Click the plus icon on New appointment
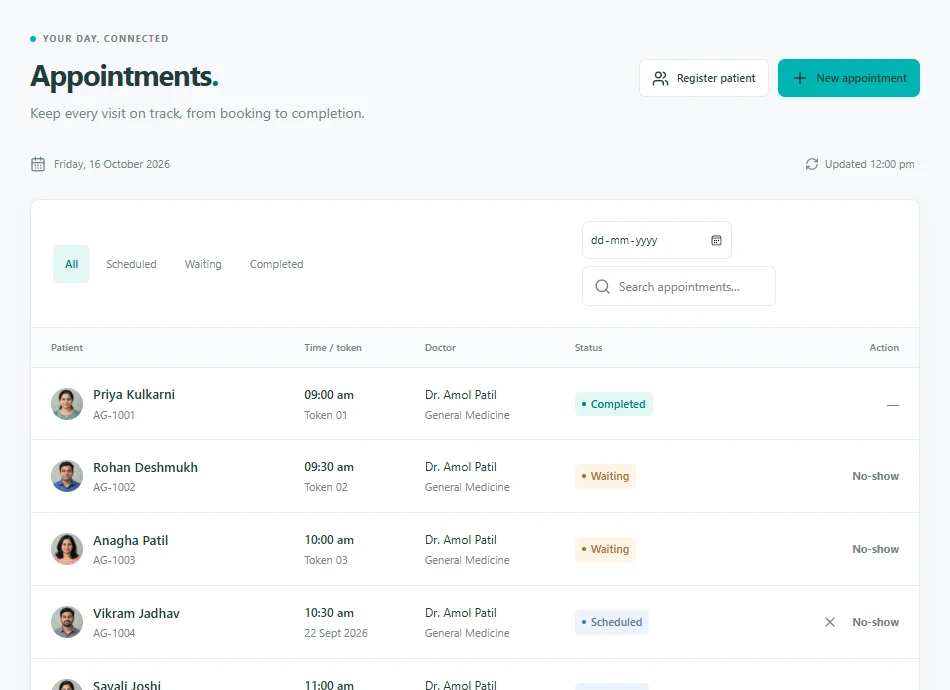Viewport: 950px width, 690px height. 800,78
